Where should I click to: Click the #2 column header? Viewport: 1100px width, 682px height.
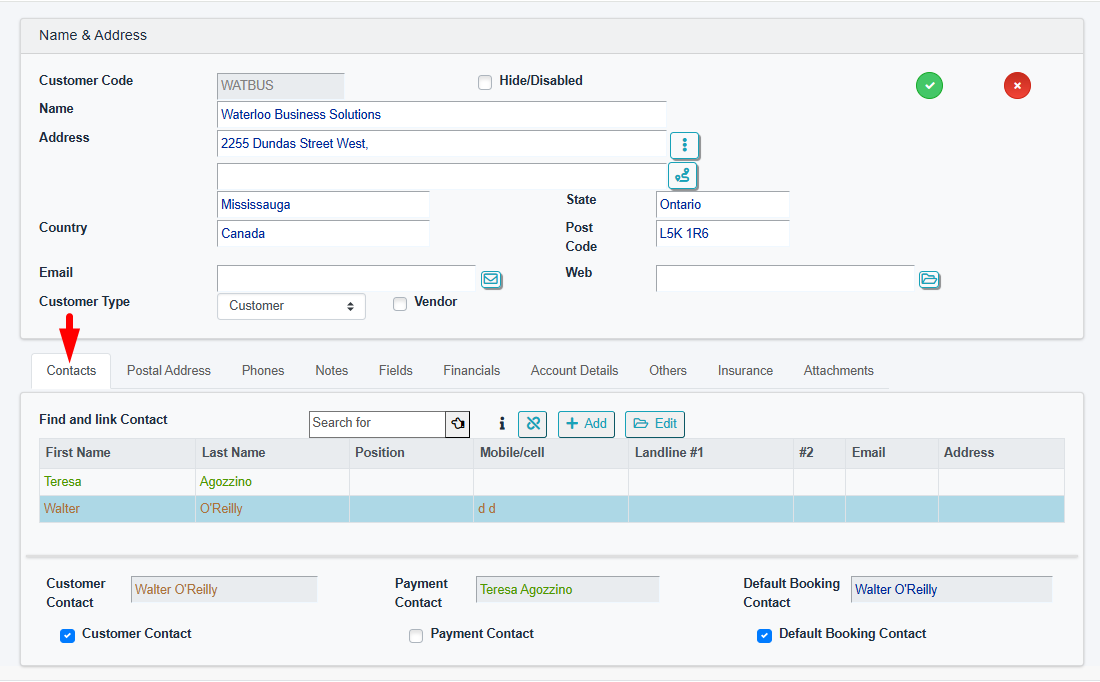[x=819, y=453]
